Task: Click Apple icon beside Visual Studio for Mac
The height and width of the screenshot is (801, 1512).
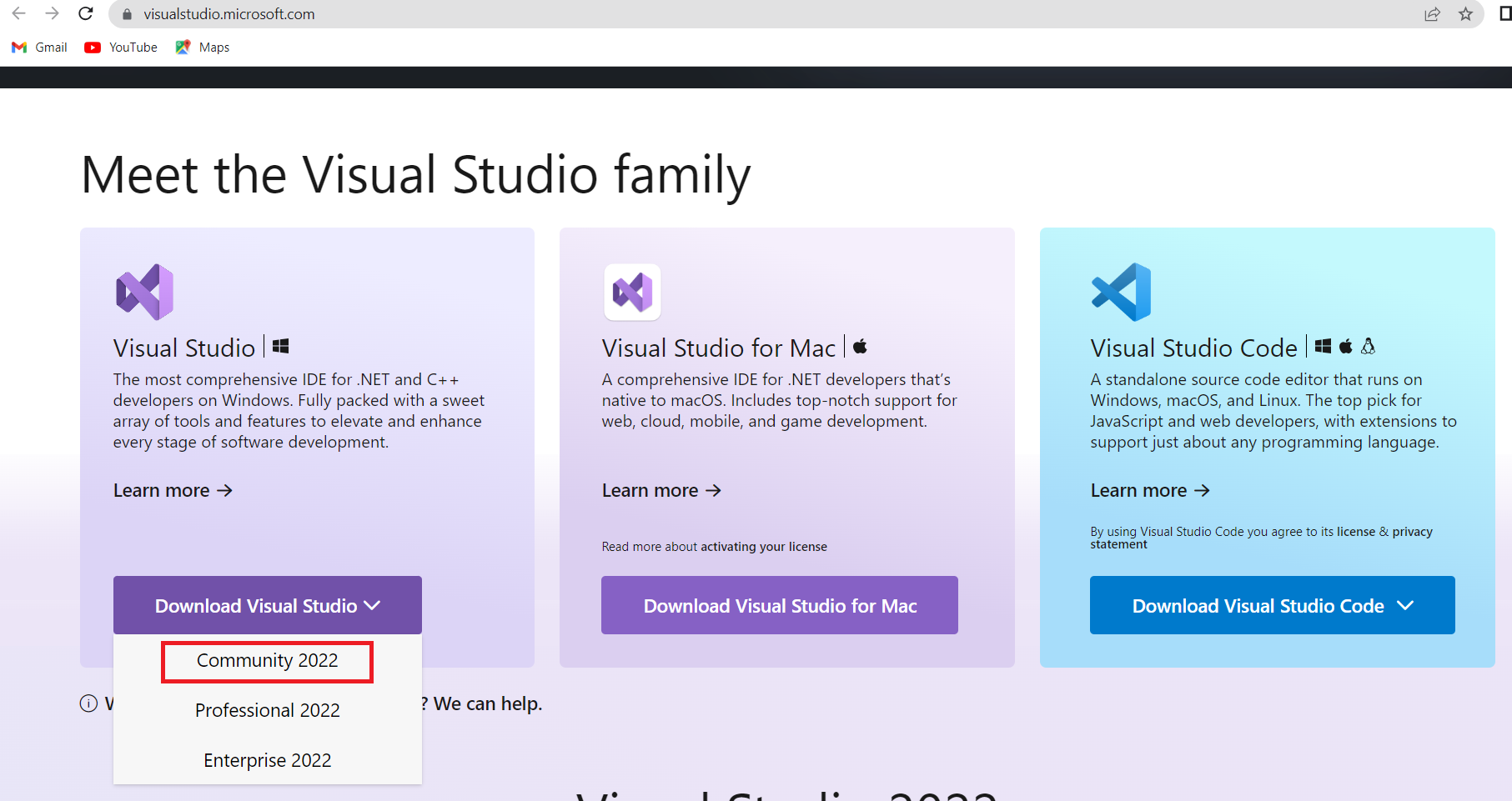Action: pos(860,346)
